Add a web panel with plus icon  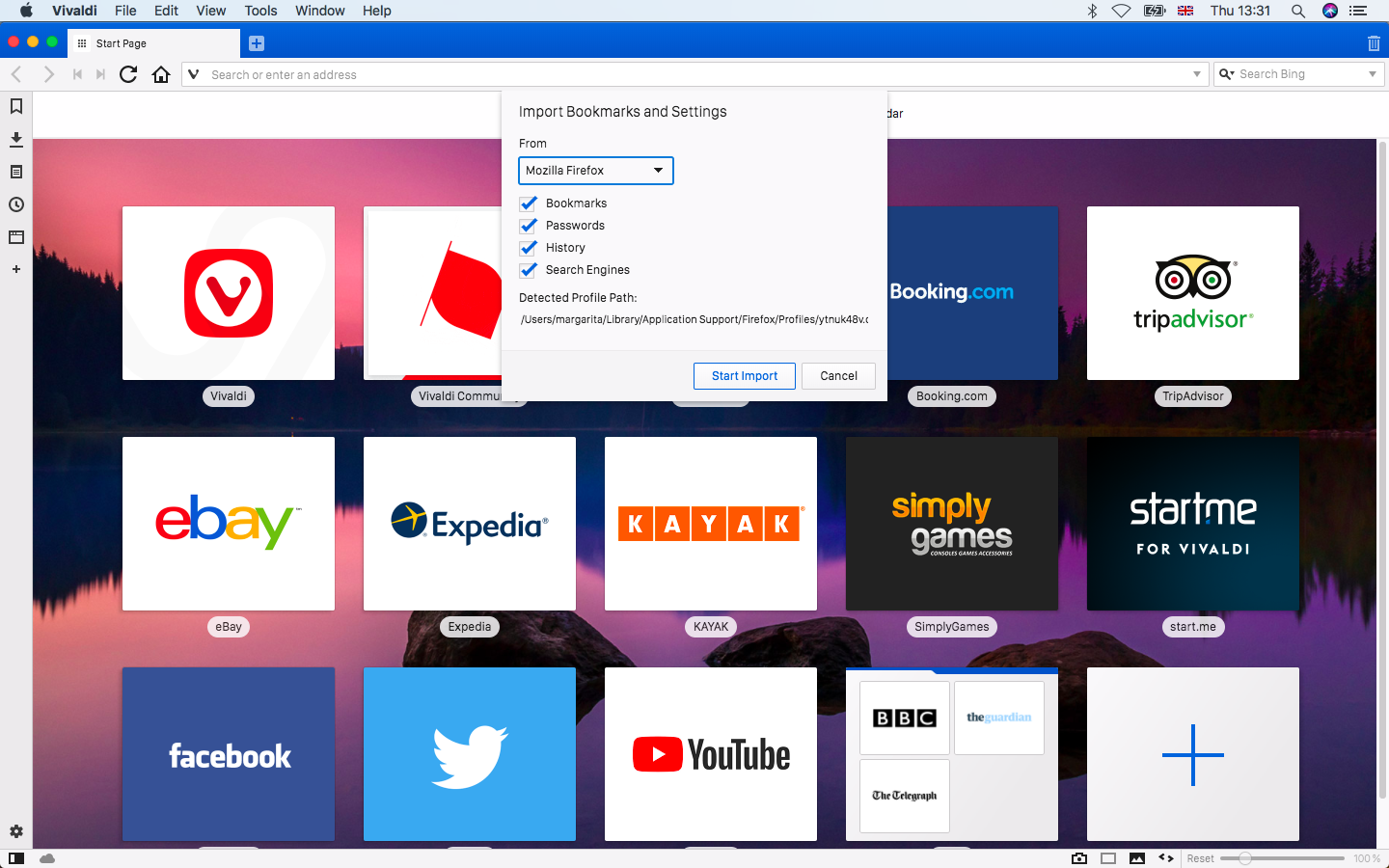point(16,269)
